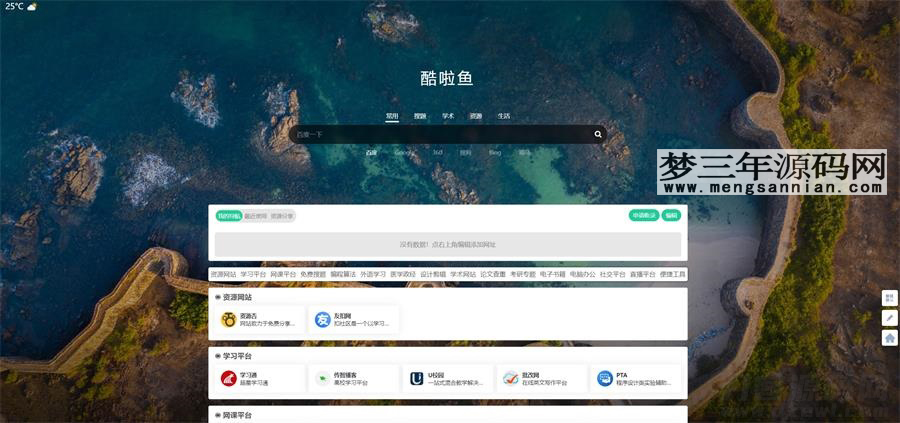This screenshot has height=423, width=900.
Task: Jump to 学习平台 in category nav bar
Action: 253,274
